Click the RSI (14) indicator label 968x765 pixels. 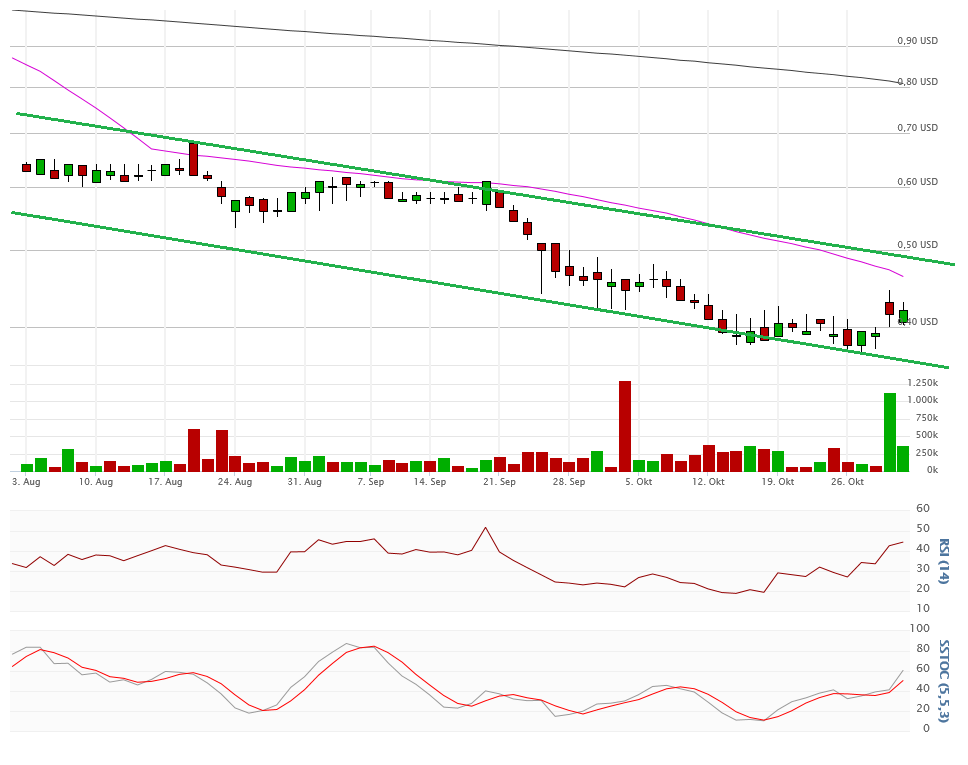pos(943,561)
